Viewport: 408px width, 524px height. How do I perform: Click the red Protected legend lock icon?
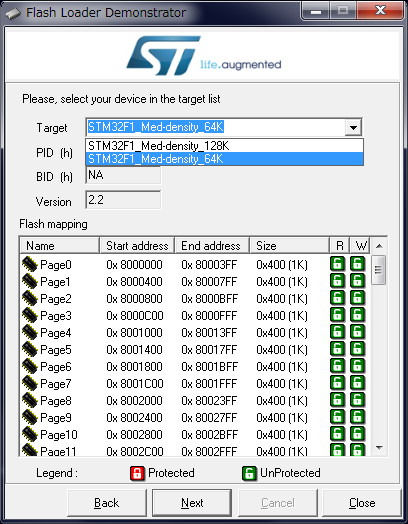(137, 473)
